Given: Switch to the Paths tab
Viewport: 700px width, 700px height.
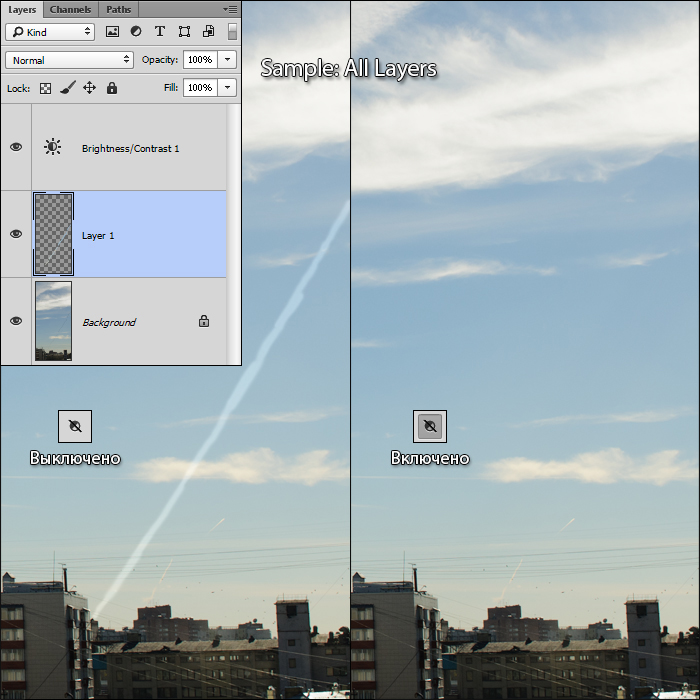Looking at the screenshot, I should [x=118, y=9].
